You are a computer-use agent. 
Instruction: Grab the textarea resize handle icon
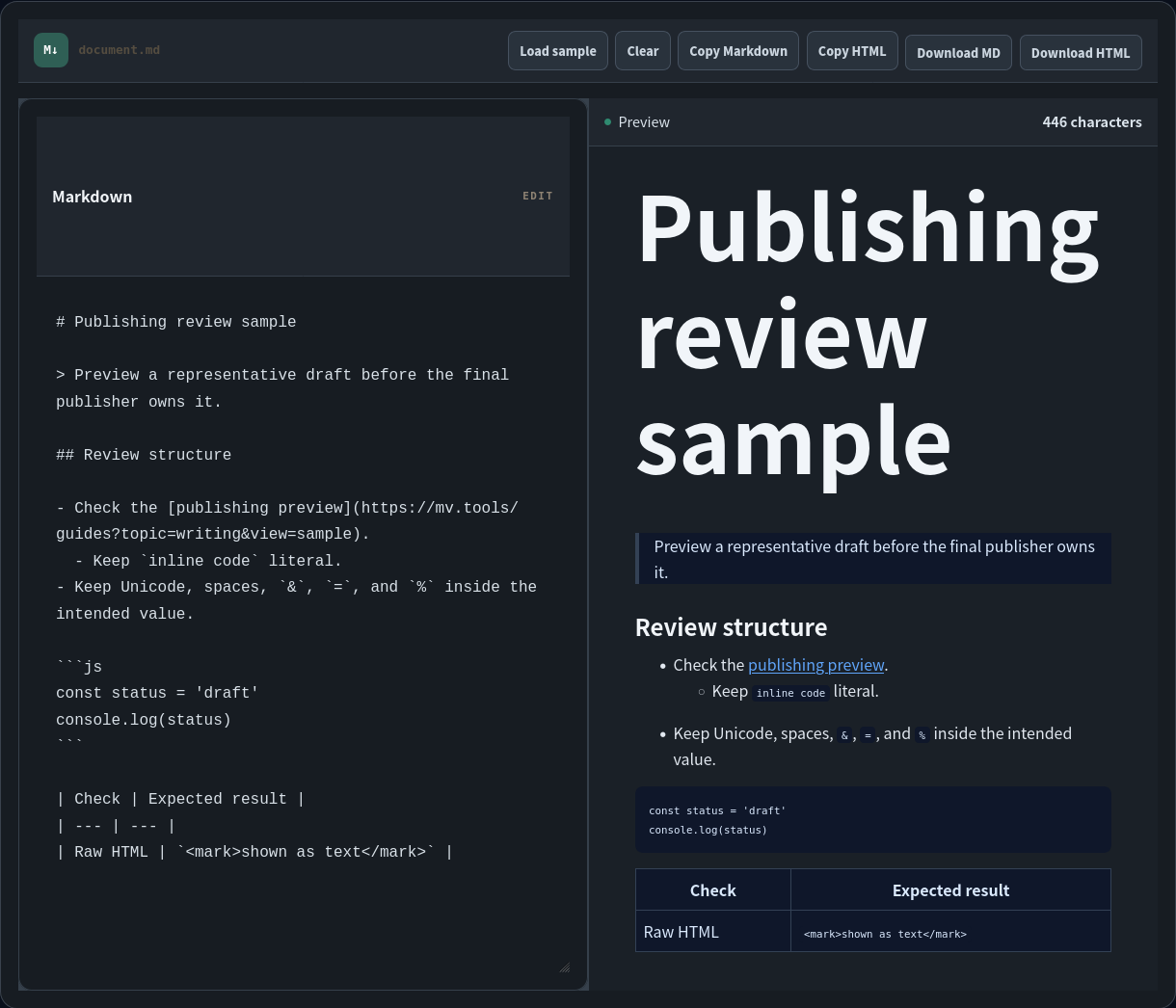tap(564, 967)
